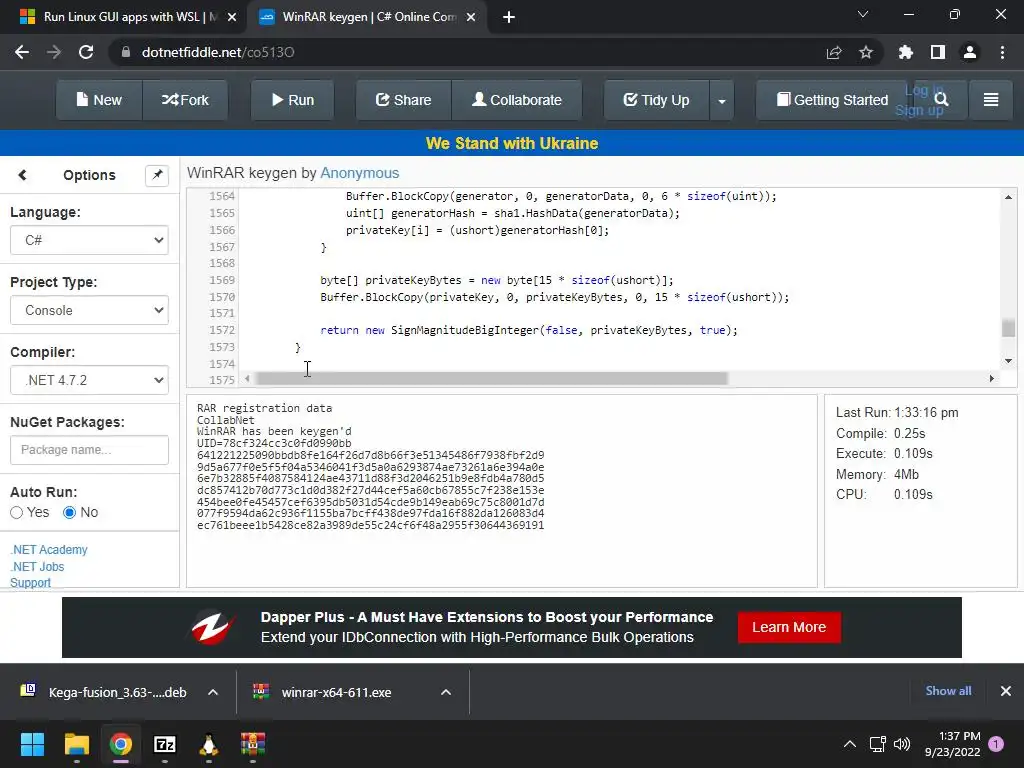Open the hamburger menu icon
This screenshot has height=768, width=1024.
click(991, 99)
